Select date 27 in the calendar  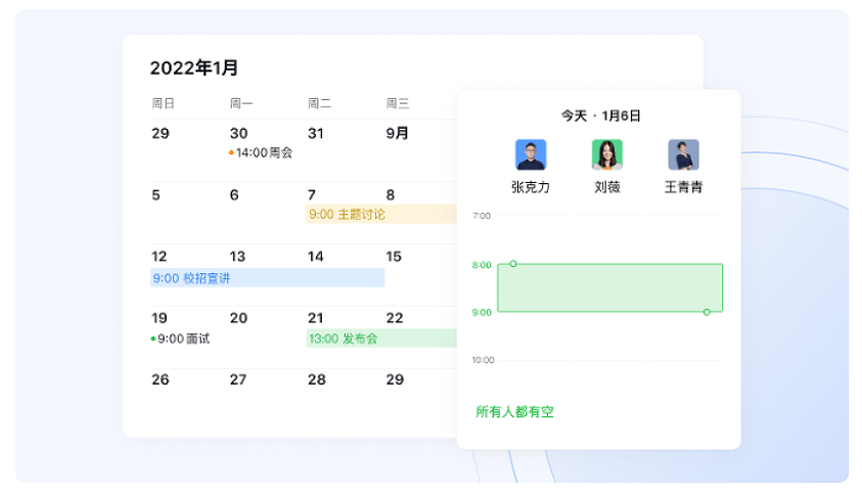[x=238, y=380]
